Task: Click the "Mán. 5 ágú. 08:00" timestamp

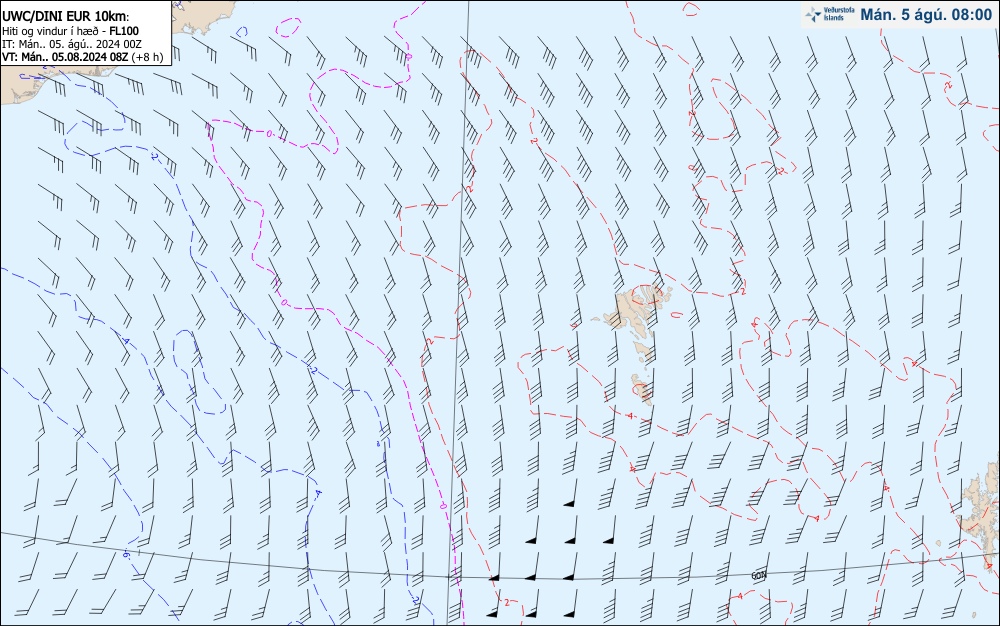Action: coord(926,15)
